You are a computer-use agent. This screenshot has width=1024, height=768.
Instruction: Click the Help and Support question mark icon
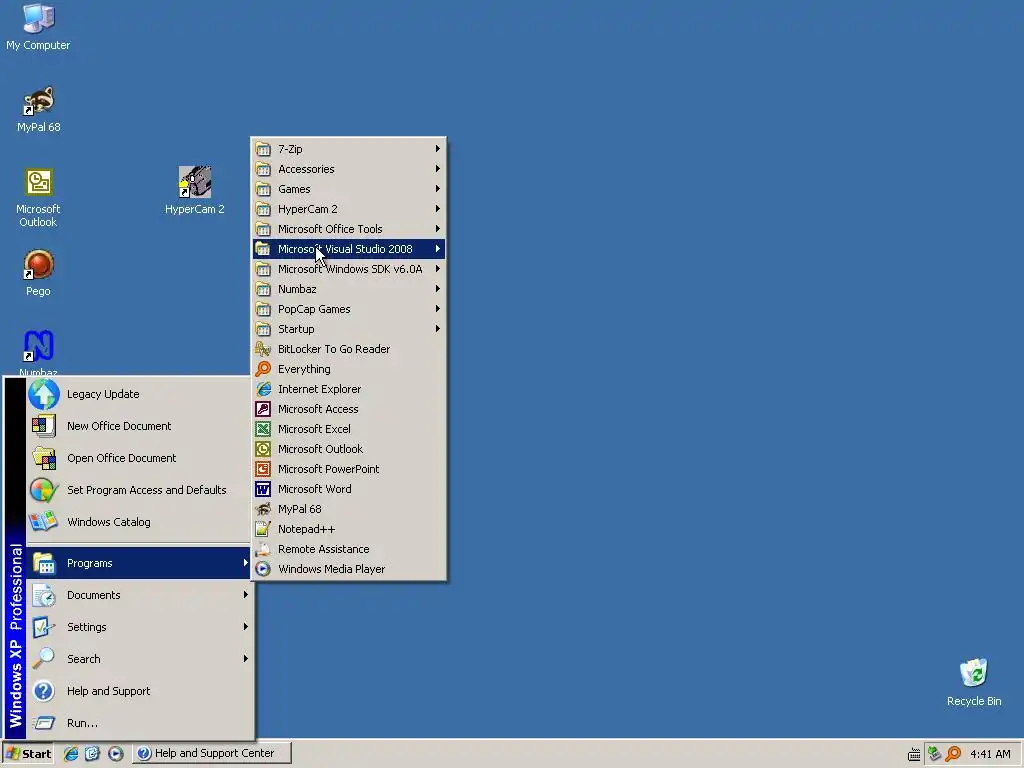pyautogui.click(x=44, y=691)
